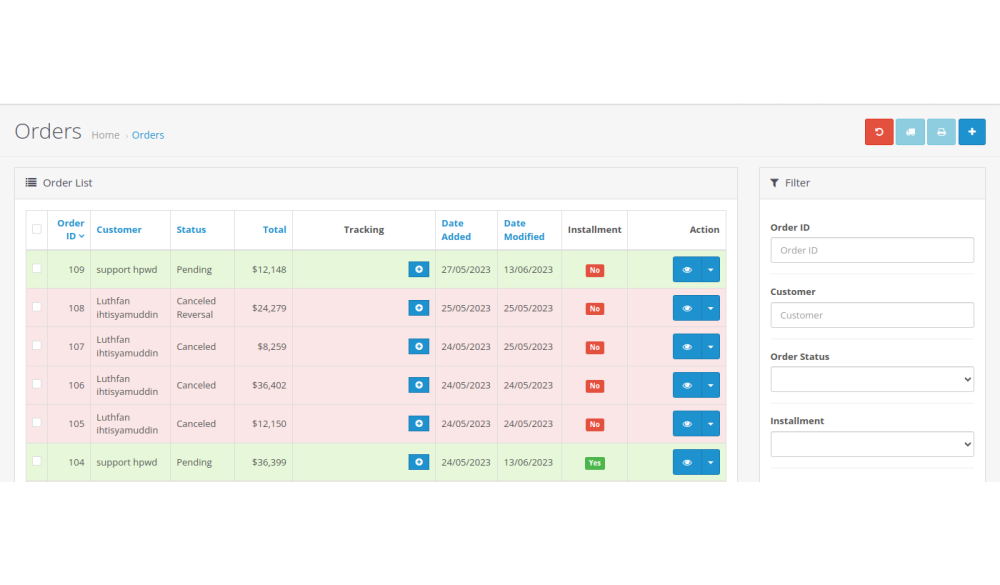Open the Order Status filter dropdown
1000x585 pixels.
(872, 380)
